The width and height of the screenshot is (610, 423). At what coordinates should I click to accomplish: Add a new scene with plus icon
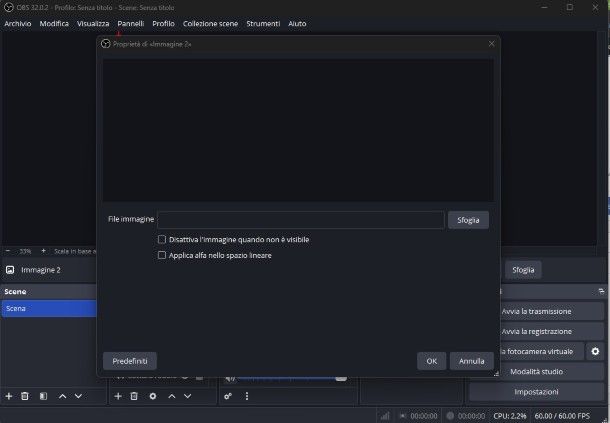point(9,396)
